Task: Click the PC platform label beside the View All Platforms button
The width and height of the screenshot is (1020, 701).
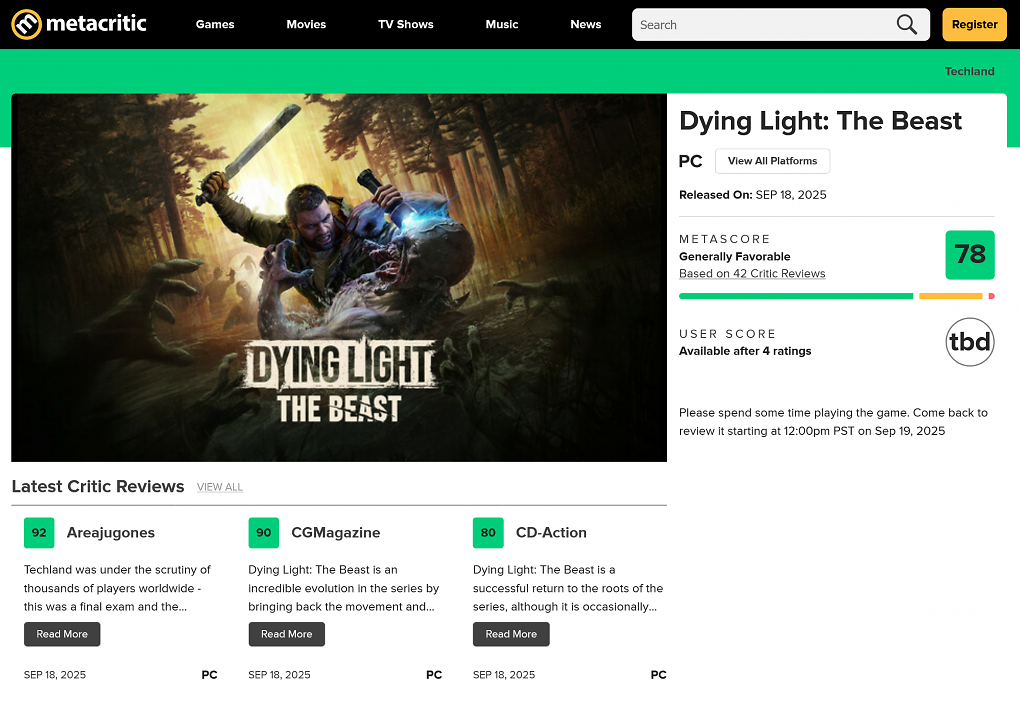Action: click(x=690, y=161)
